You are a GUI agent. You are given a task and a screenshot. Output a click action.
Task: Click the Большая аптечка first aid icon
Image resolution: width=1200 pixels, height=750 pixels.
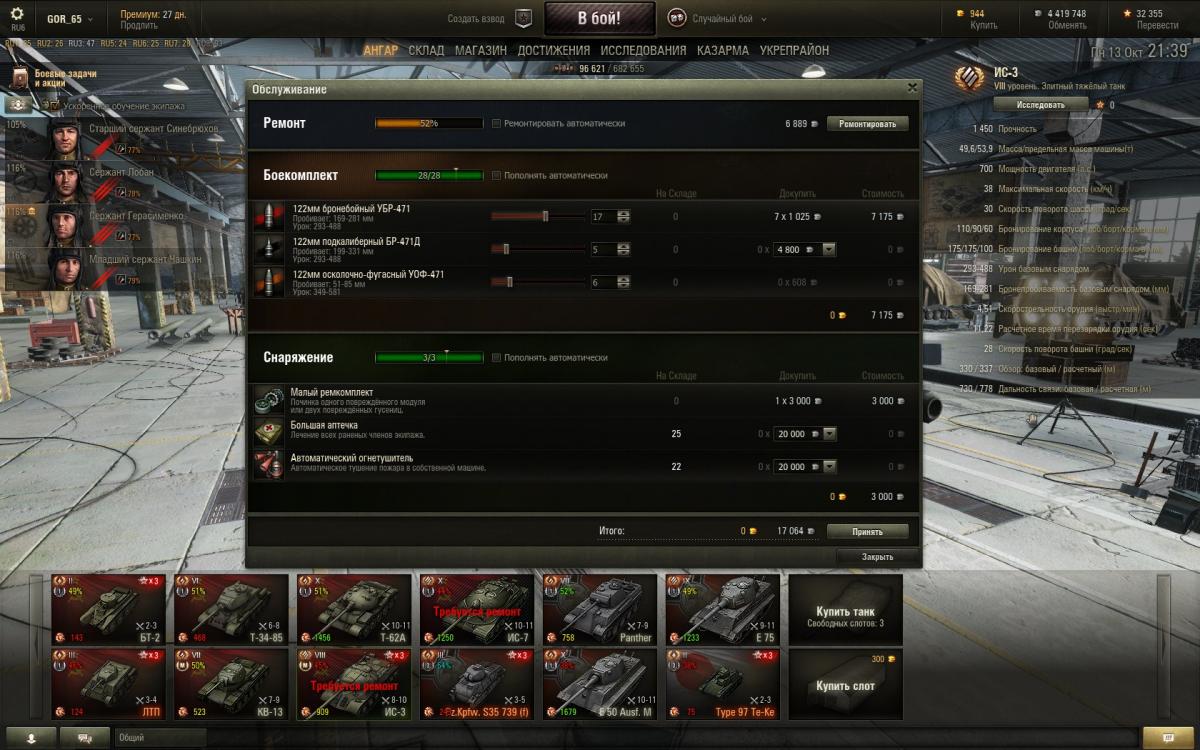pos(268,433)
